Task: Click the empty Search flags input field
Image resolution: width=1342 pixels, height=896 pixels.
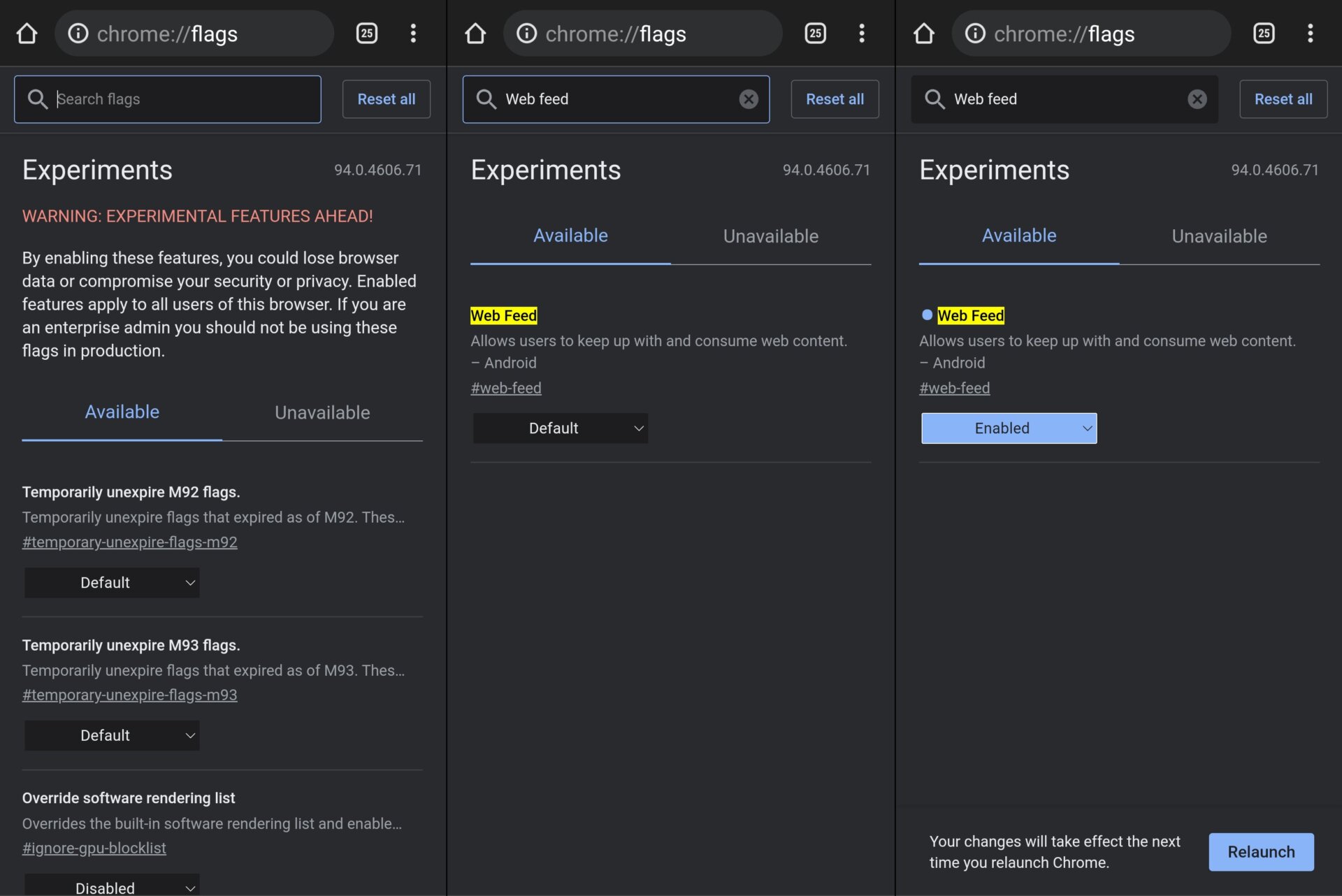Action: [x=168, y=99]
